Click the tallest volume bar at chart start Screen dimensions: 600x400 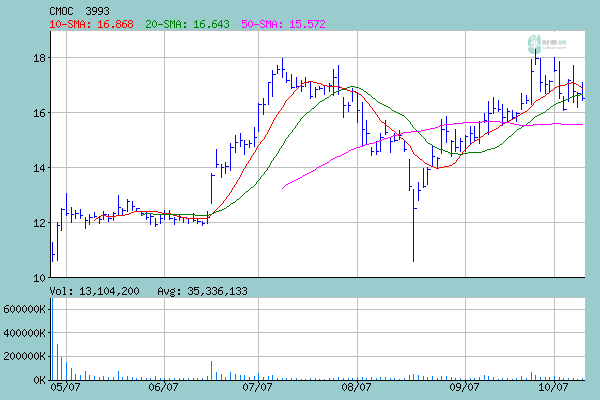52,340
